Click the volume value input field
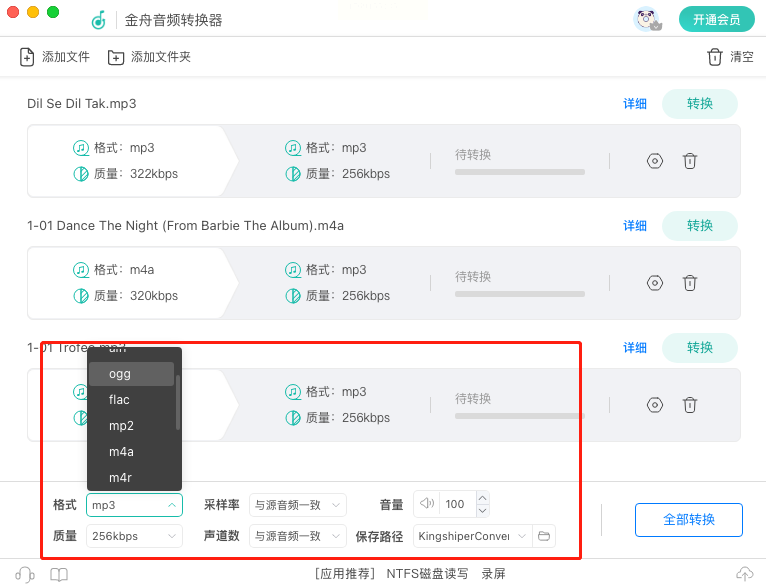Screen dimensions: 766x586 [456, 504]
